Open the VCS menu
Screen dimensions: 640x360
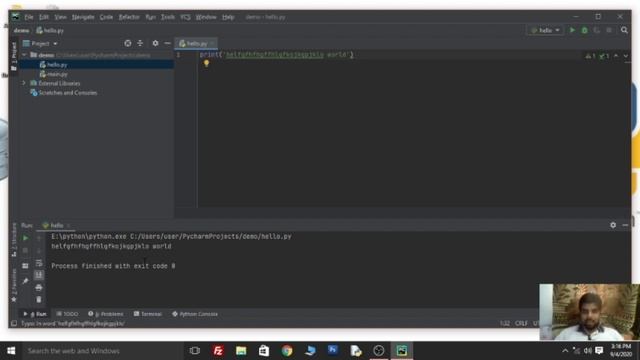coord(185,17)
